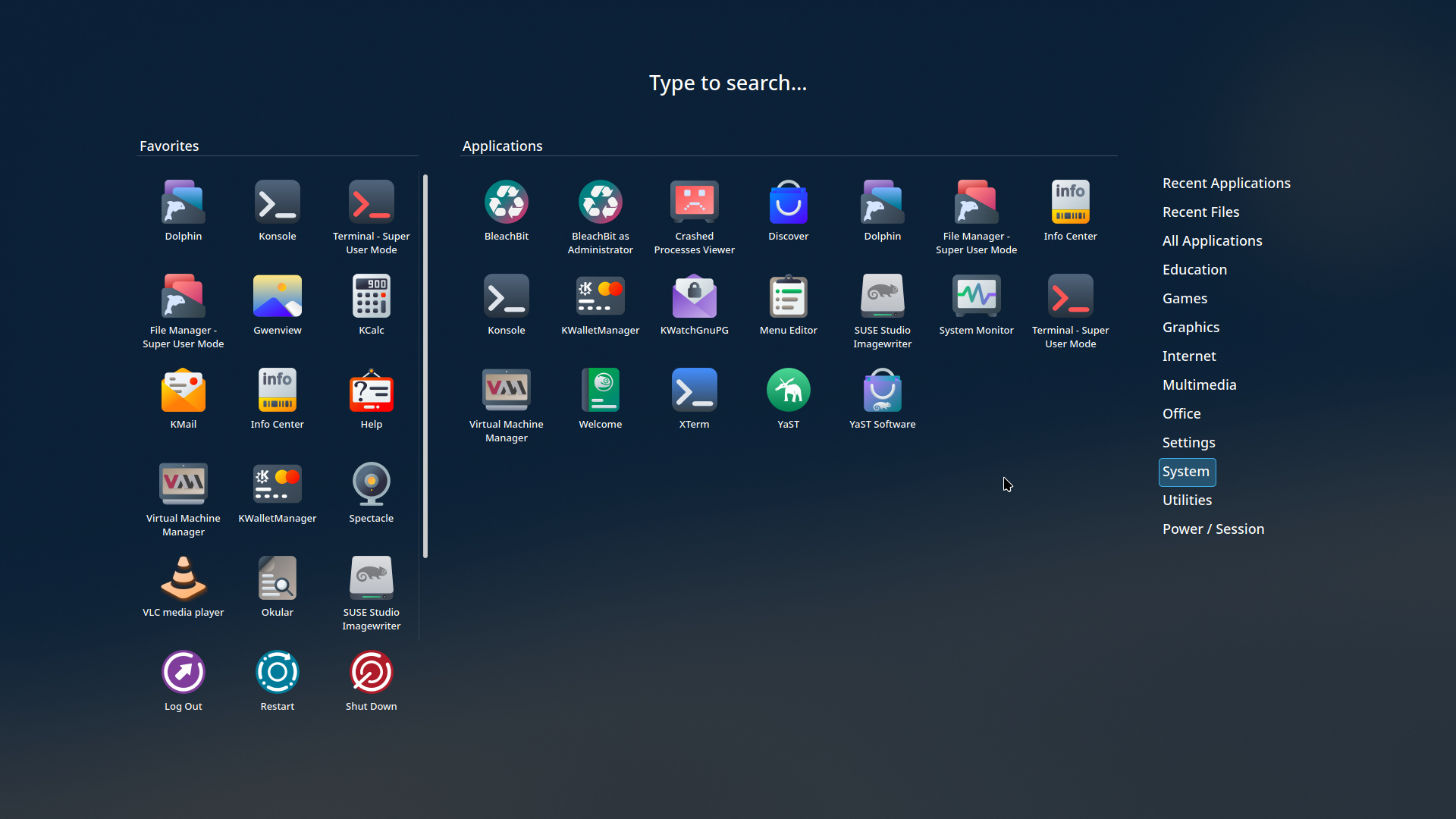Open the Welcome application
This screenshot has width=1456, height=819.
tap(601, 399)
